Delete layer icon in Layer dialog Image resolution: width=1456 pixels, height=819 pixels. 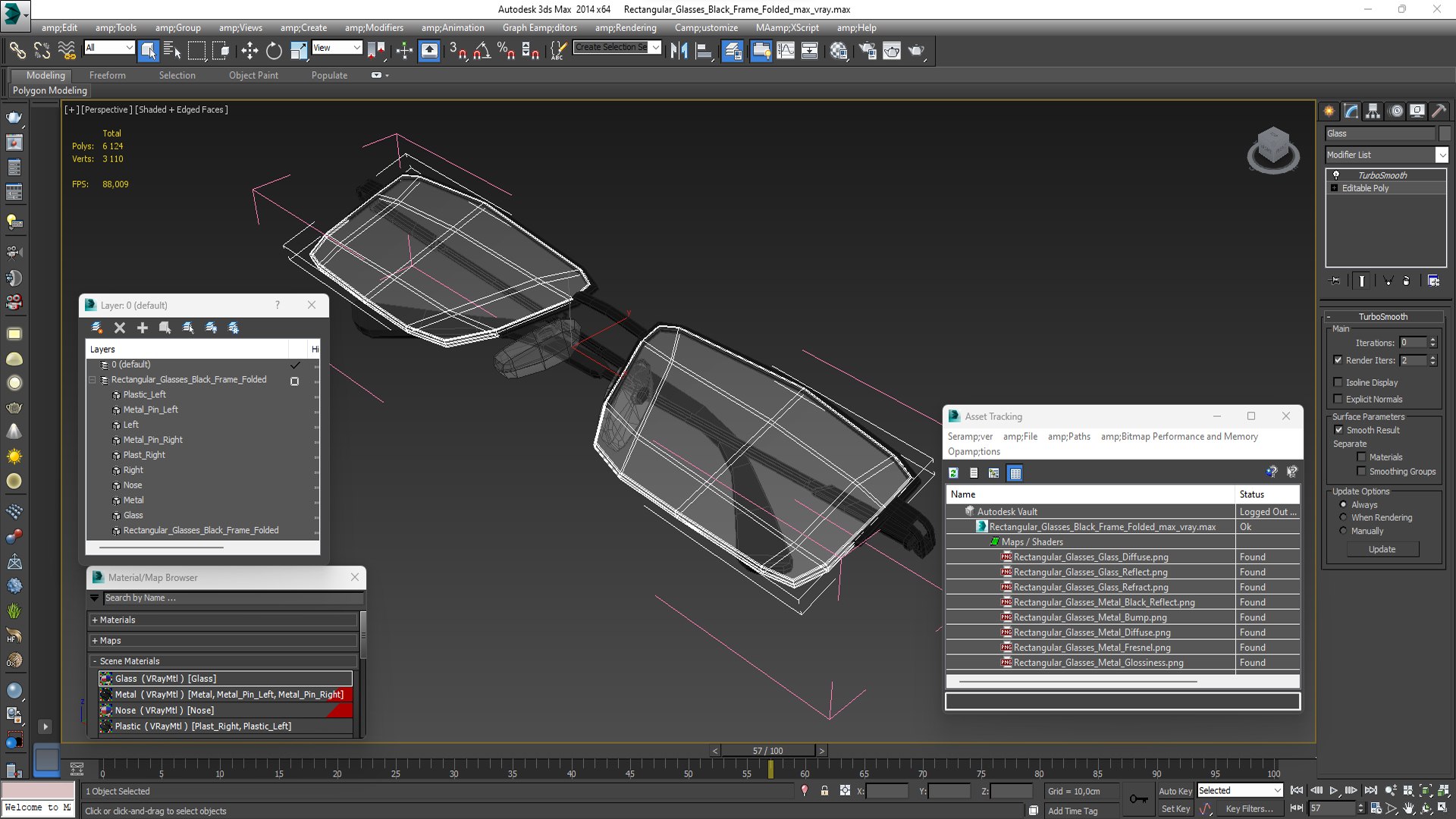119,328
